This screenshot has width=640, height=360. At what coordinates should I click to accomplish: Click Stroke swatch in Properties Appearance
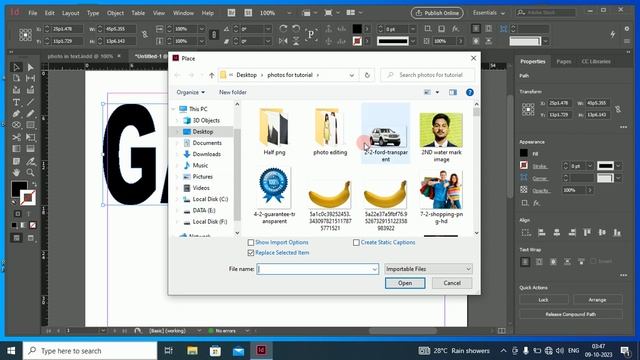tap(524, 166)
